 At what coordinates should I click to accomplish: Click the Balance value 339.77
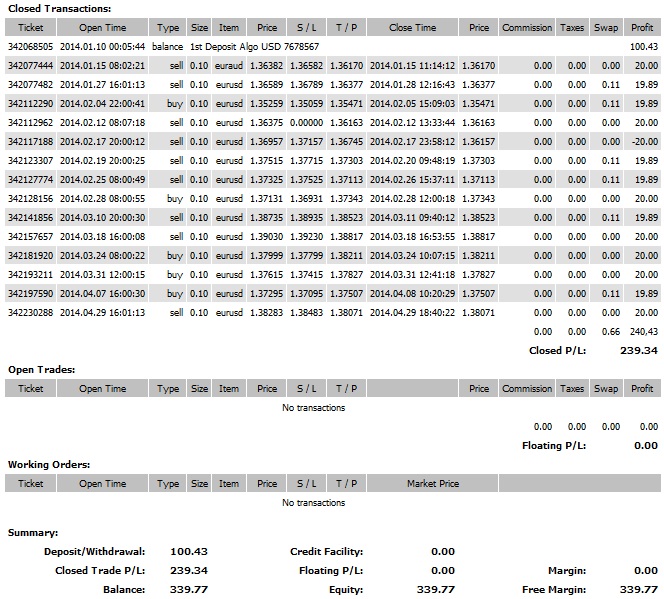click(189, 590)
